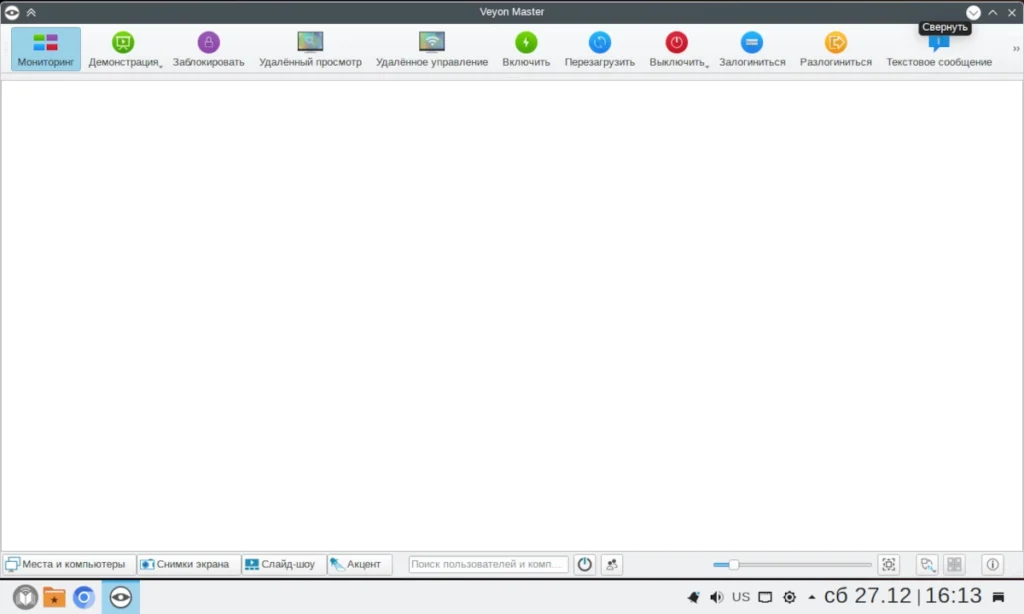This screenshot has height=614, width=1024.
Task: Open the file manager from the taskbar
Action: [x=54, y=597]
